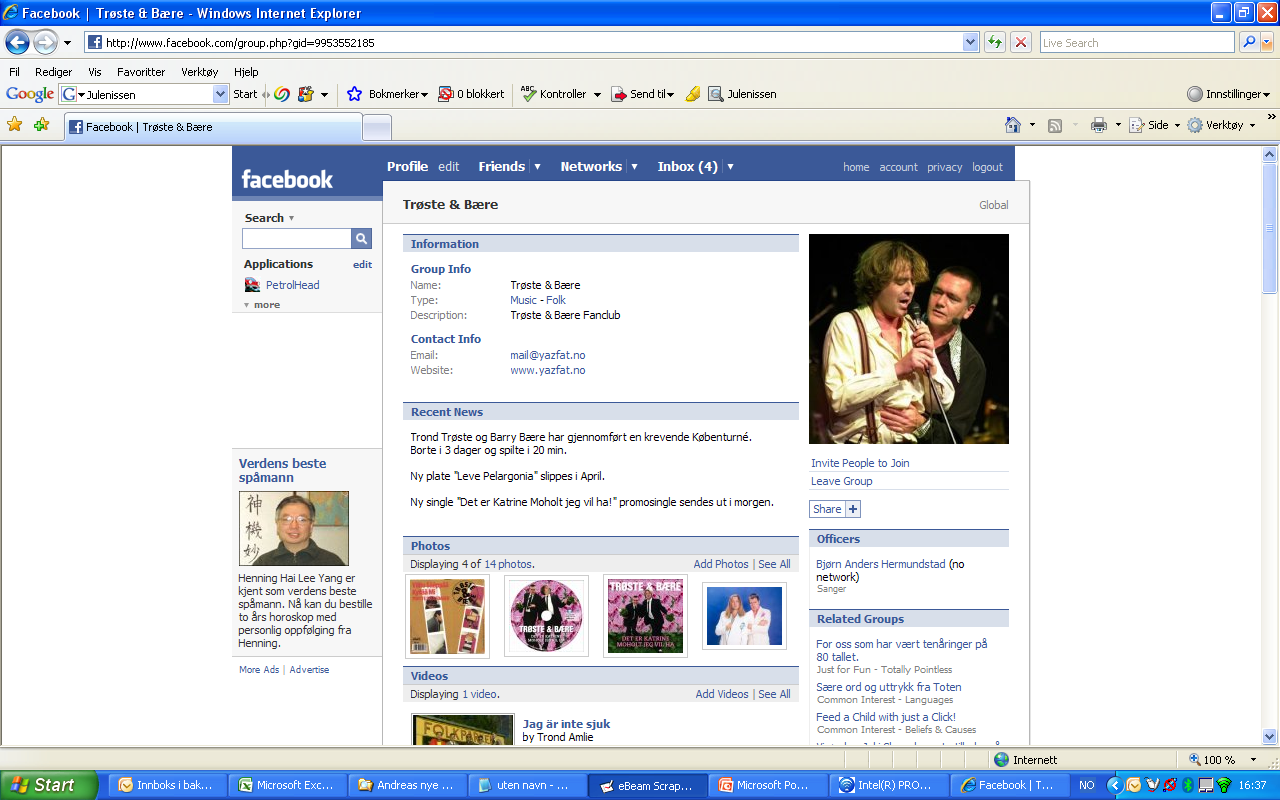This screenshot has height=800, width=1280.
Task: Click the vertical scrollbar down arrow
Action: click(x=1270, y=735)
